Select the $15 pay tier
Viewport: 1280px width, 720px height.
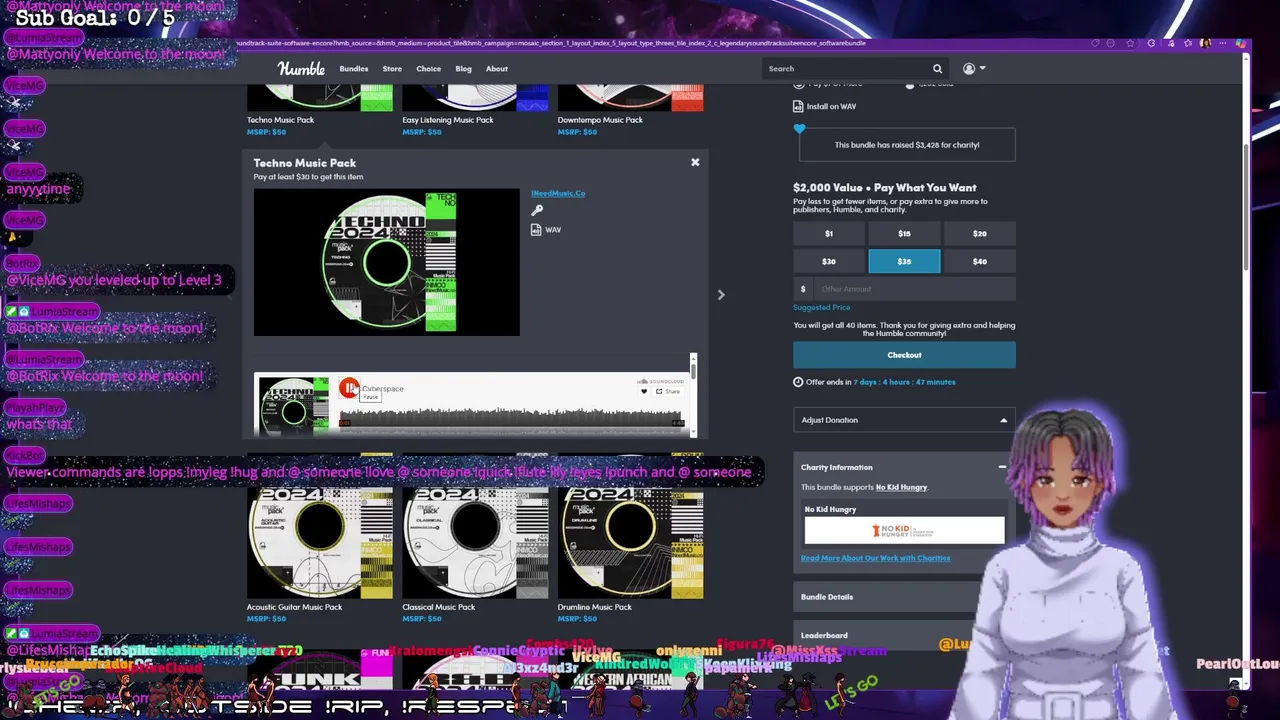[x=904, y=233]
